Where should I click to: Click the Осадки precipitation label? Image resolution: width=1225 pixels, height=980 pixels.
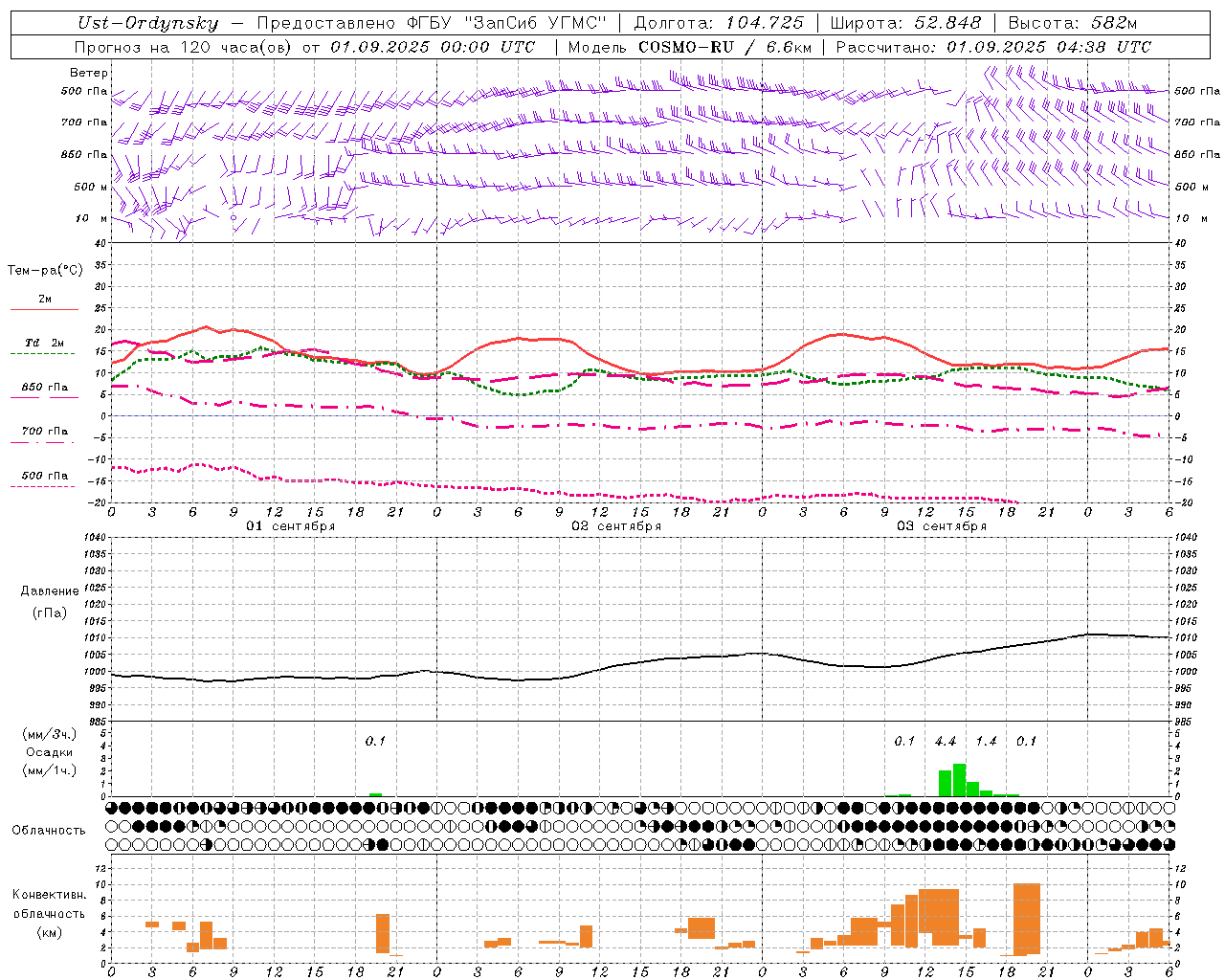(49, 752)
